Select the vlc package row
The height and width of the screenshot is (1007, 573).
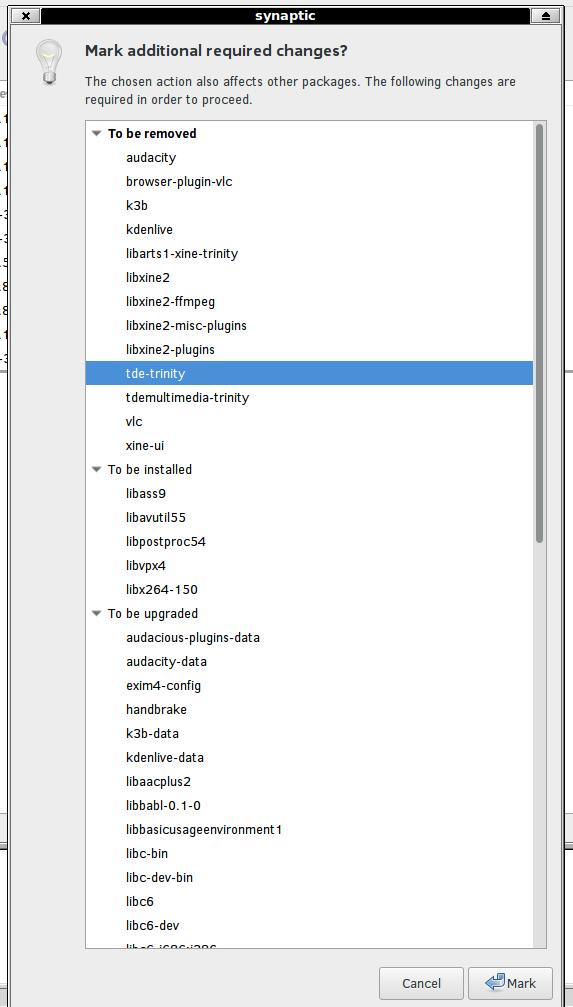[309, 421]
